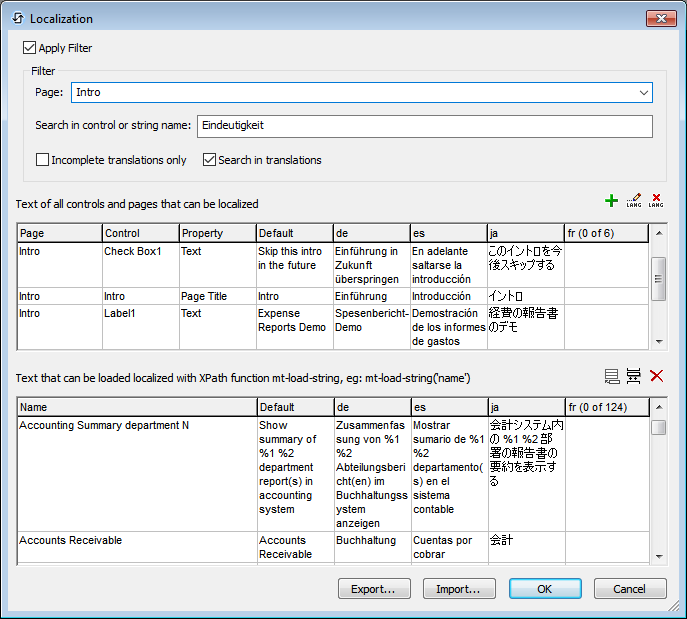
Task: Uncheck the Apply Filter checkbox
Action: pos(30,47)
